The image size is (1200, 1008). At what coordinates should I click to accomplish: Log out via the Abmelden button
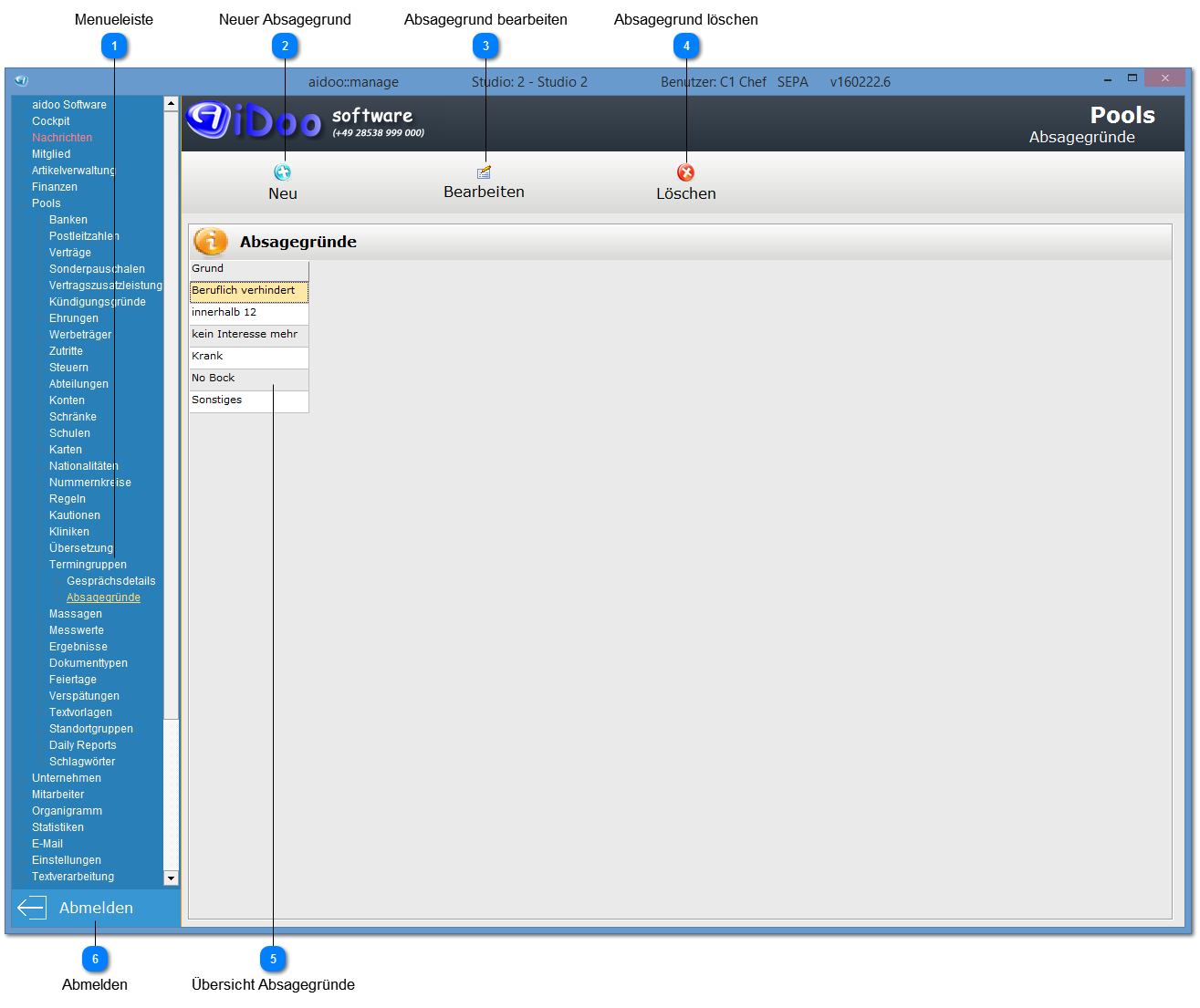[x=96, y=908]
